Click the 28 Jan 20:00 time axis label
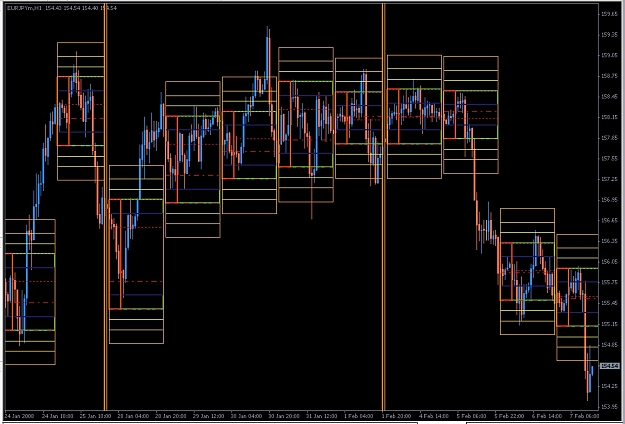The height and width of the screenshot is (424, 625). click(x=171, y=416)
